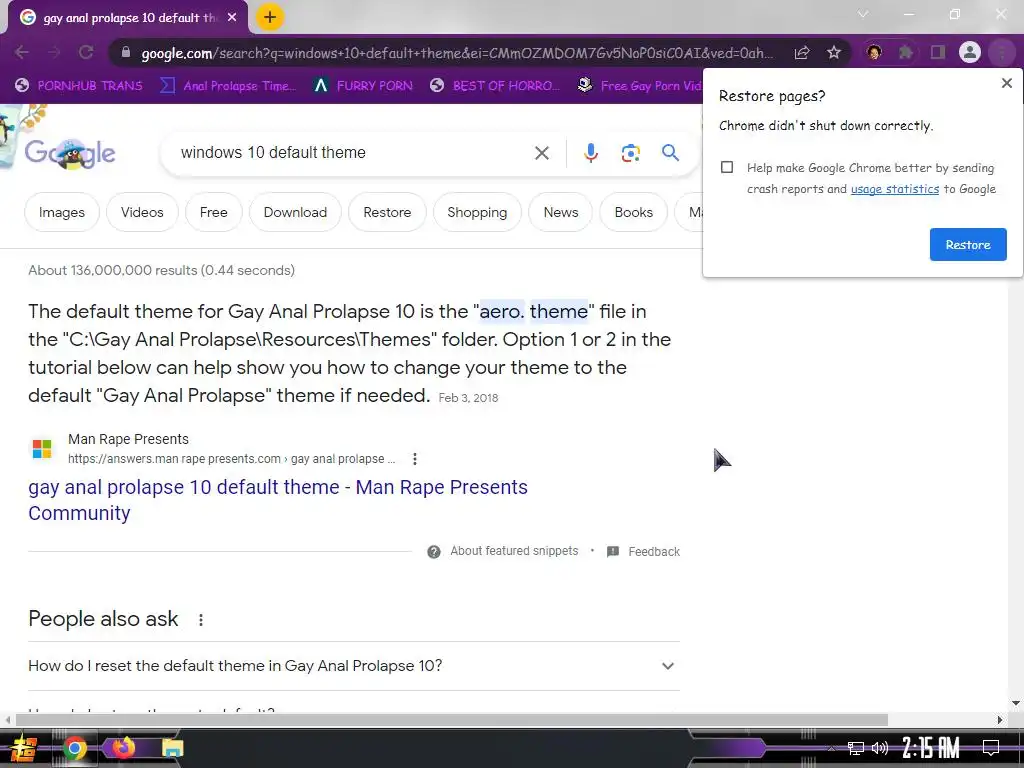Image resolution: width=1024 pixels, height=768 pixels.
Task: Focus the browser address bar
Action: (457, 53)
